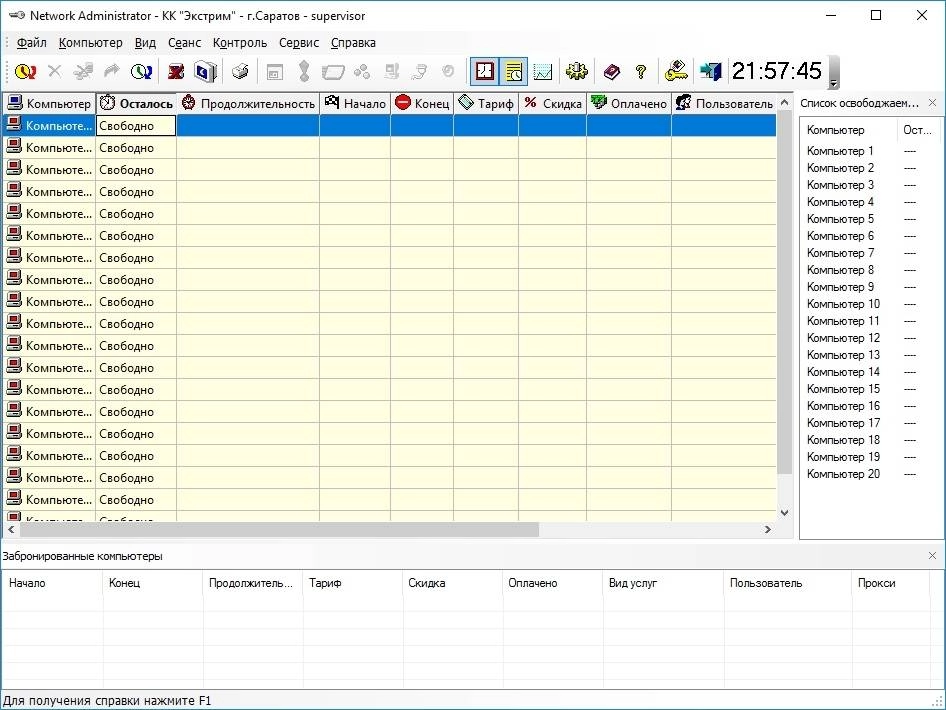Select Компьютер 5 in the freeing list
Viewport: 946px width, 710px height.
840,218
